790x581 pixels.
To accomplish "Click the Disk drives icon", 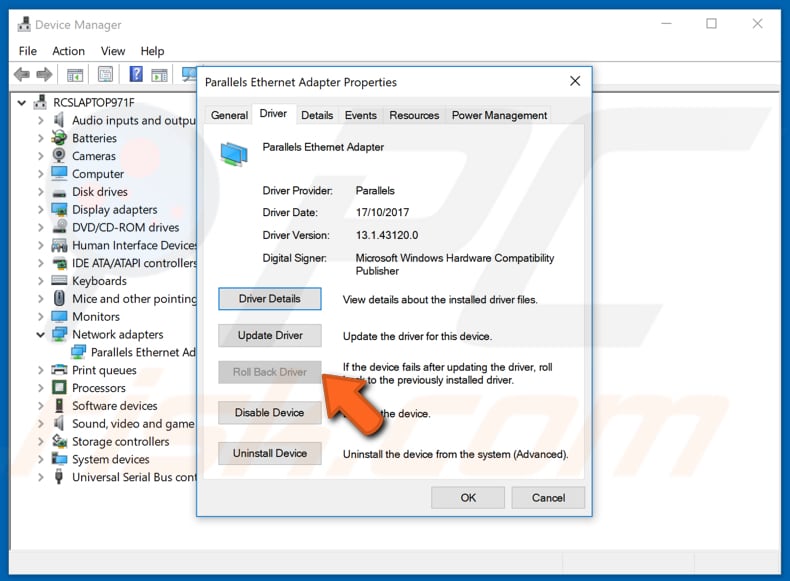I will (x=59, y=192).
